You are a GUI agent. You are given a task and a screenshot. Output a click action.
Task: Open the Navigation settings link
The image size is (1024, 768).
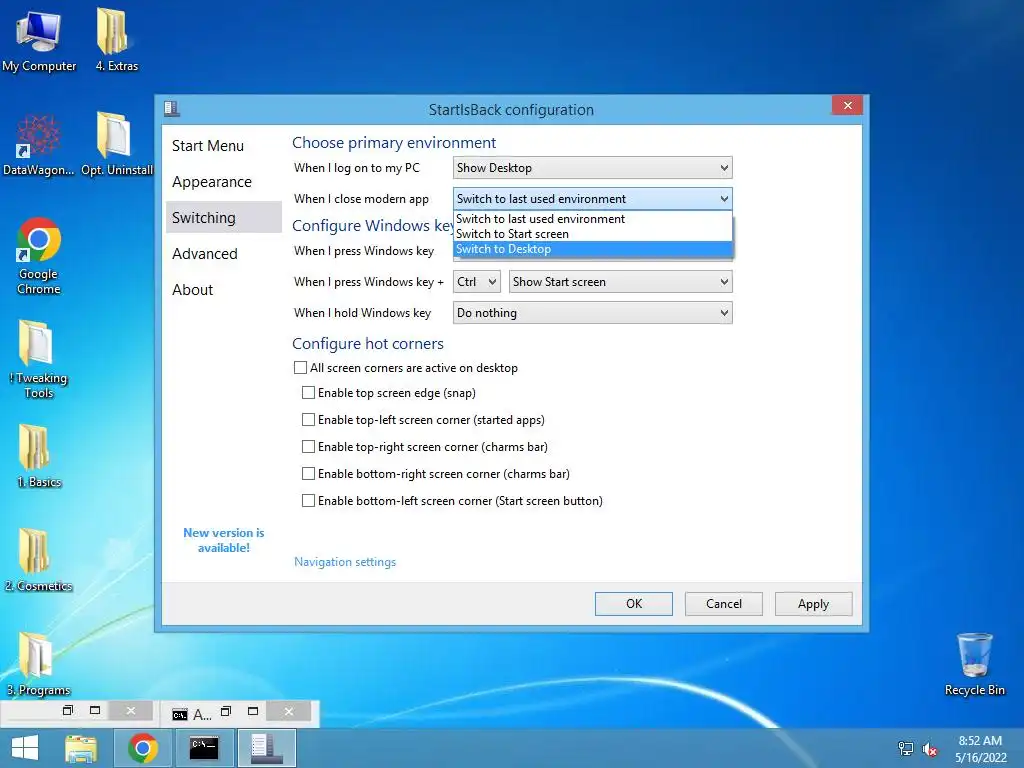tap(345, 562)
